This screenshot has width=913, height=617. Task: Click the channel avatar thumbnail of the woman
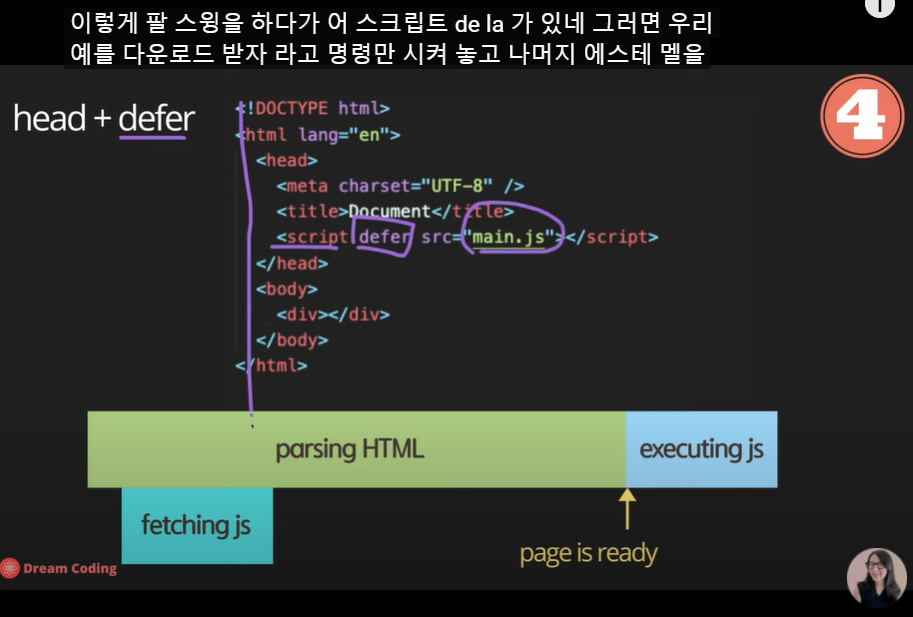coord(876,577)
